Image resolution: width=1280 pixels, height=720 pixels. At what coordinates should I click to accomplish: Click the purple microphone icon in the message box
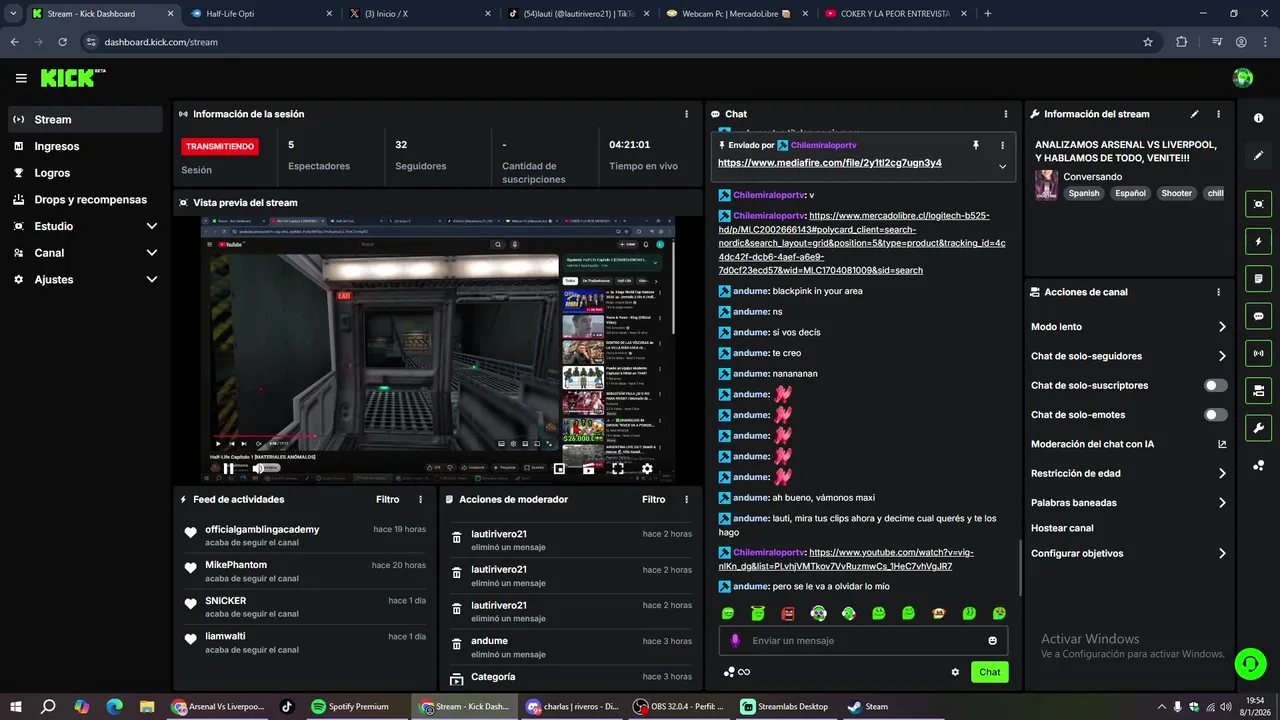click(735, 641)
